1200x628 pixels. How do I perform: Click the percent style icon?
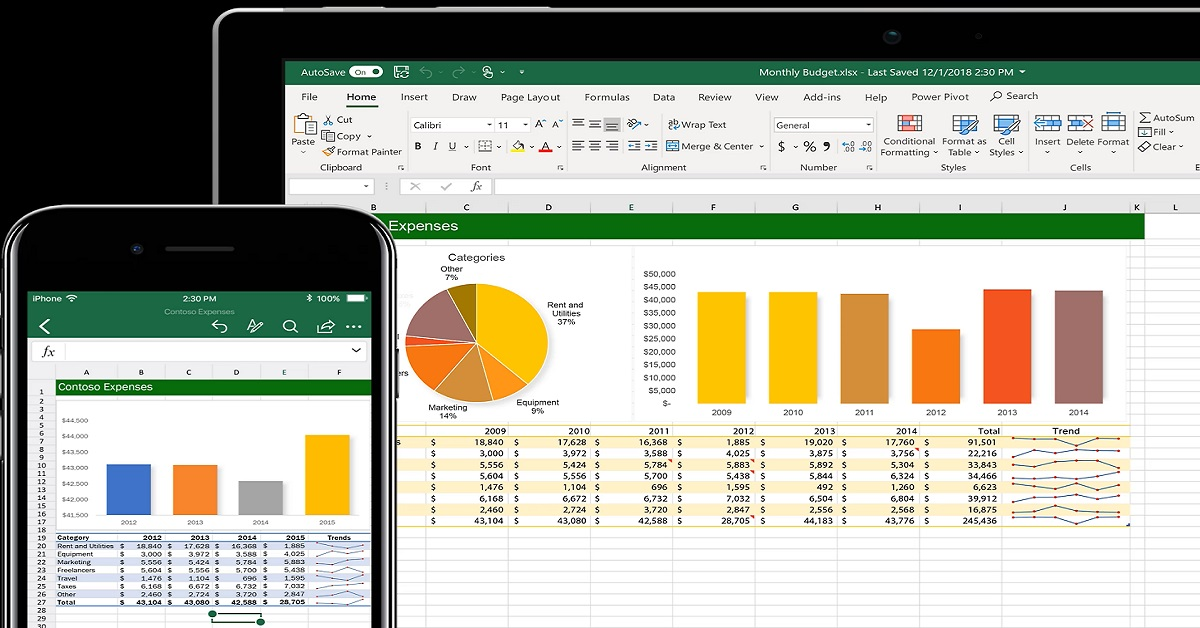[x=809, y=146]
